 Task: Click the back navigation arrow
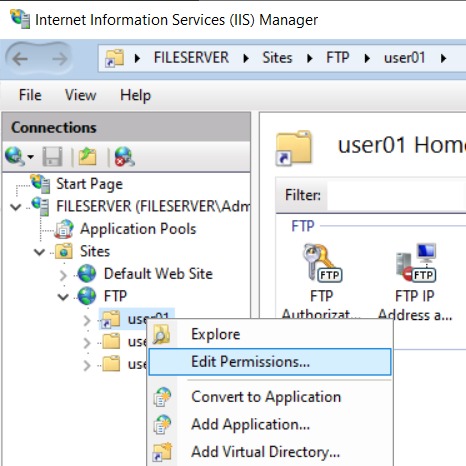pyautogui.click(x=20, y=59)
